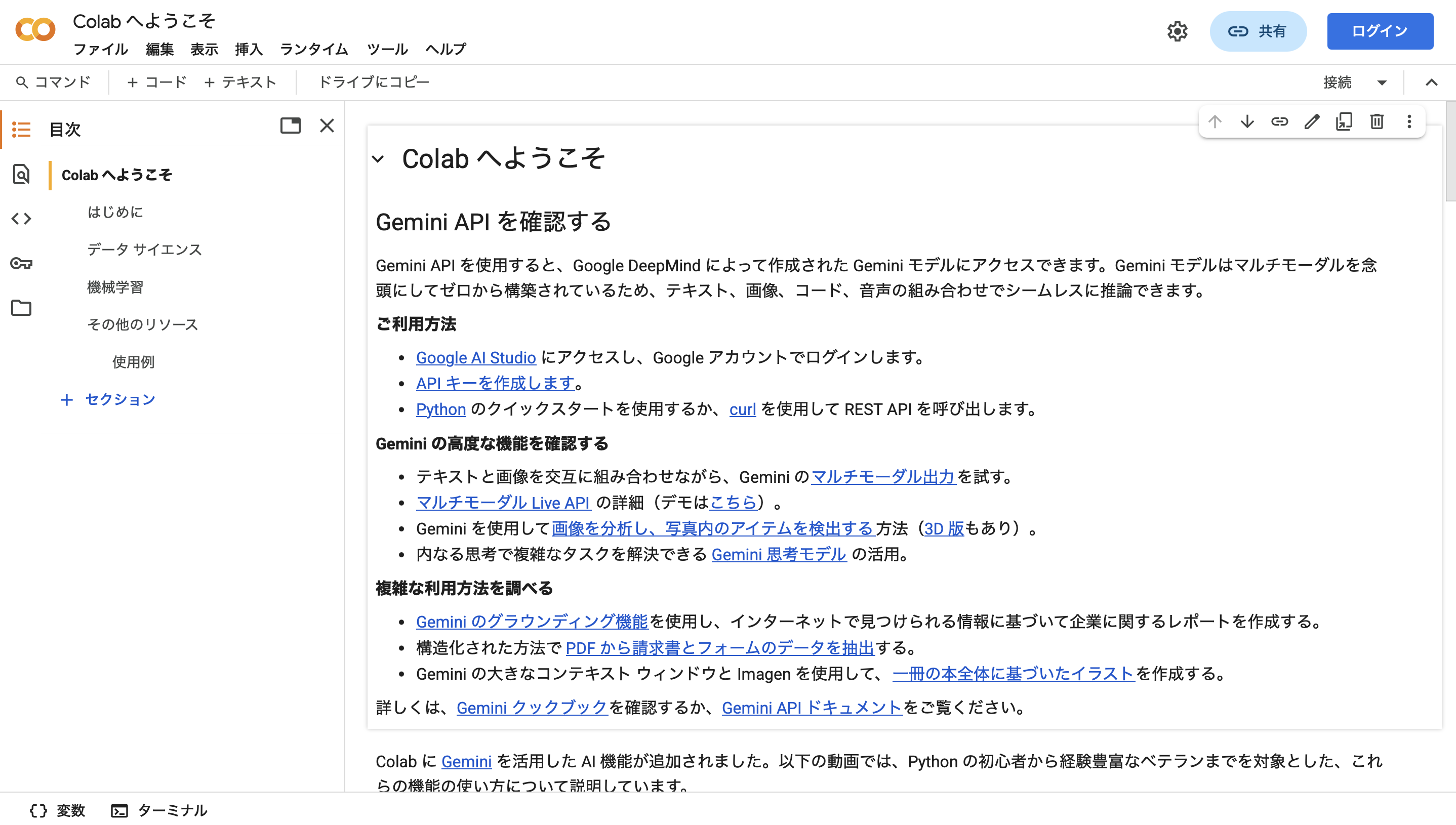Screen dimensions: 1456x825
Task: Click the 接続 connect button
Action: (x=1337, y=82)
